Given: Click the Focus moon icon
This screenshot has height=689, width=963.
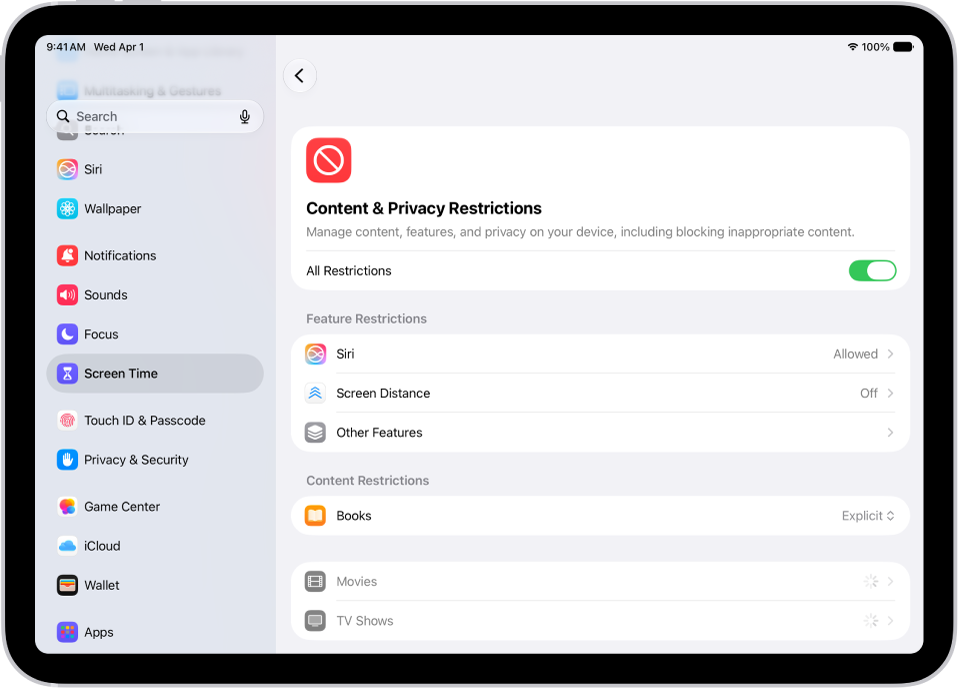Looking at the screenshot, I should click(x=68, y=334).
